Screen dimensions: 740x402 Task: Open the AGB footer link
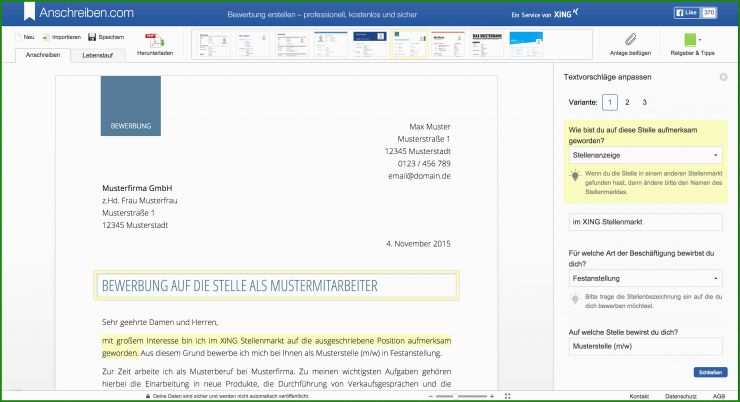pyautogui.click(x=719, y=396)
